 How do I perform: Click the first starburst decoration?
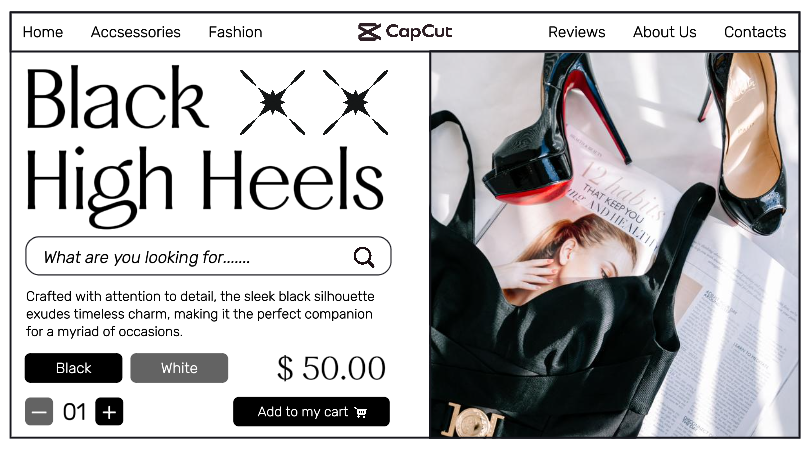(x=272, y=102)
